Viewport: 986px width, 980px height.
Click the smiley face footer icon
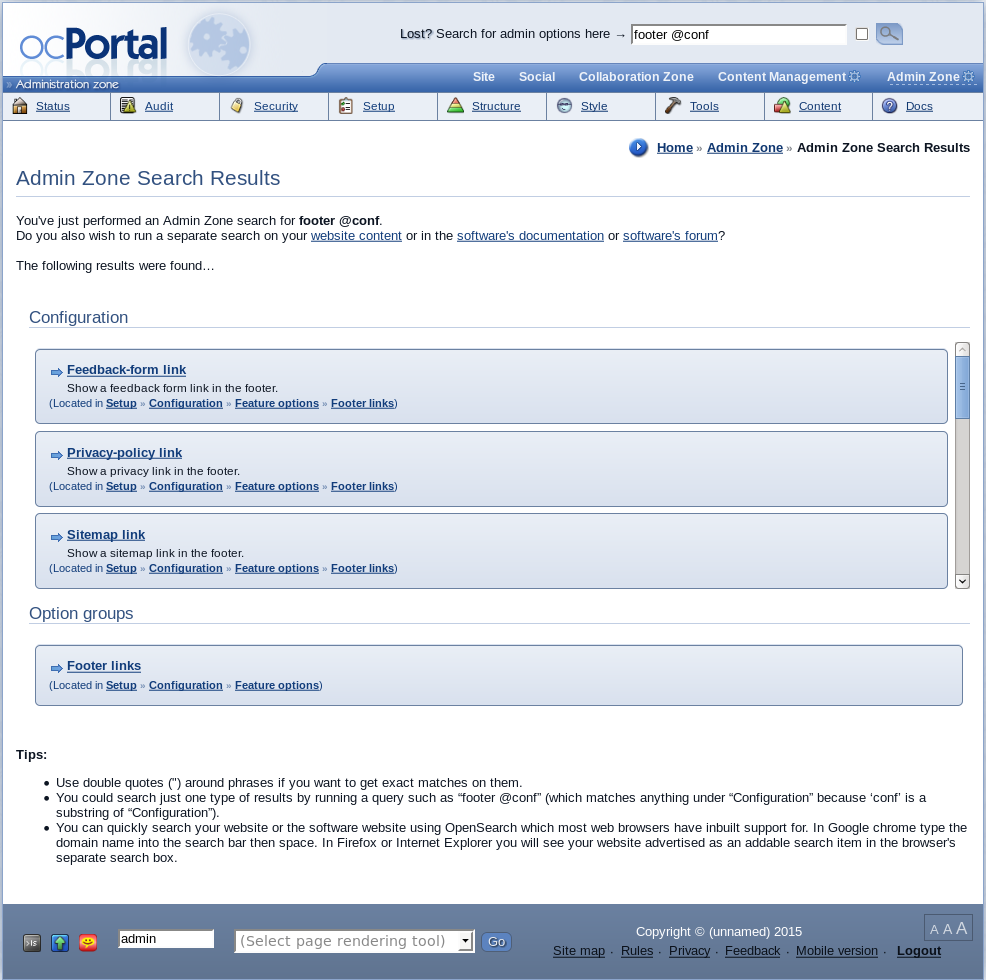point(88,943)
